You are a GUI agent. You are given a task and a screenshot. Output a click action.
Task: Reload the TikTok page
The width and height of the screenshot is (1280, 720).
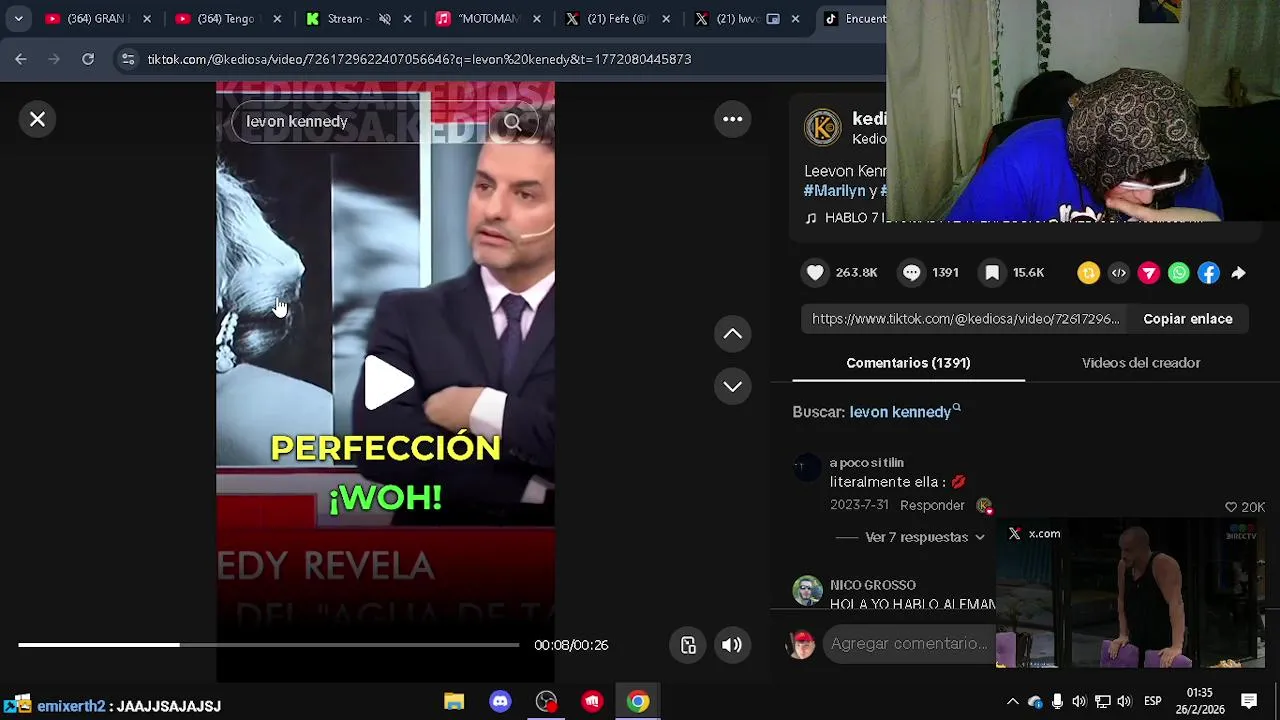pyautogui.click(x=88, y=59)
